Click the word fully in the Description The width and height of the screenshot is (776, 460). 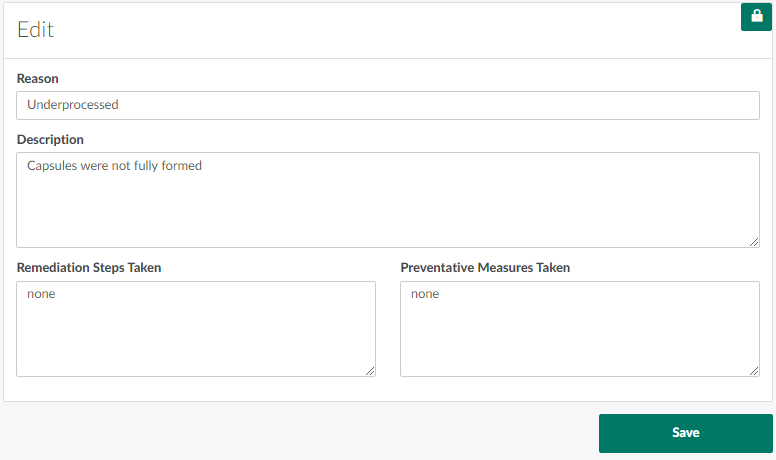pos(144,165)
